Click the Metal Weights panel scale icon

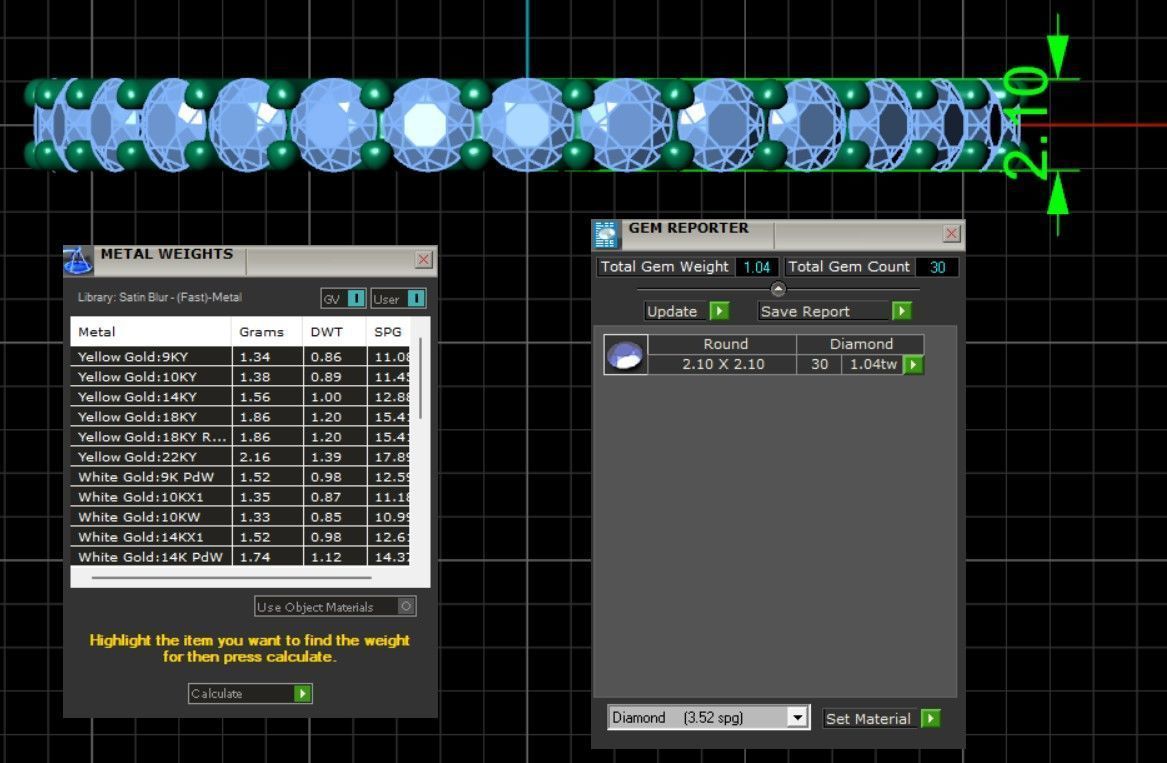[x=77, y=260]
